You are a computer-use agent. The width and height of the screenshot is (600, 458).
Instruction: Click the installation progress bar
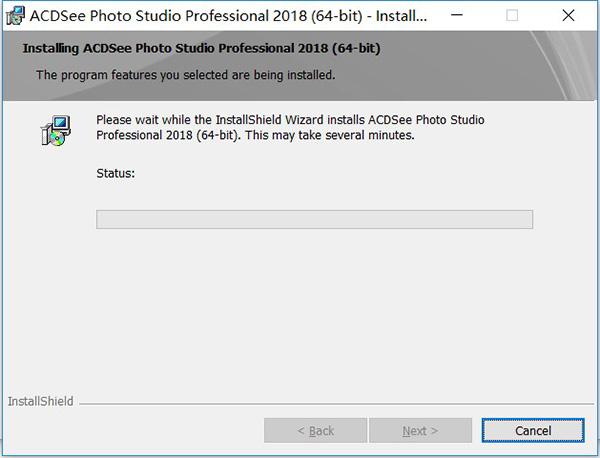coord(314,219)
